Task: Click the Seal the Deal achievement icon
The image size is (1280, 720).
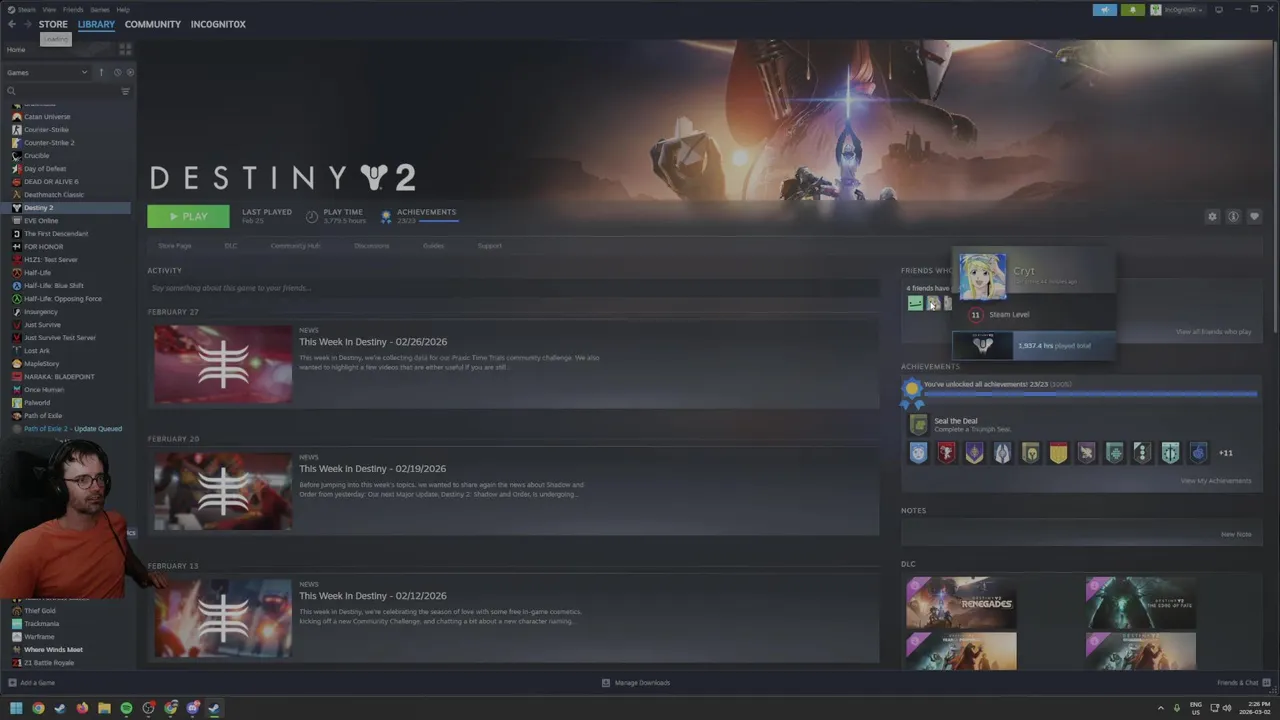Action: point(918,425)
